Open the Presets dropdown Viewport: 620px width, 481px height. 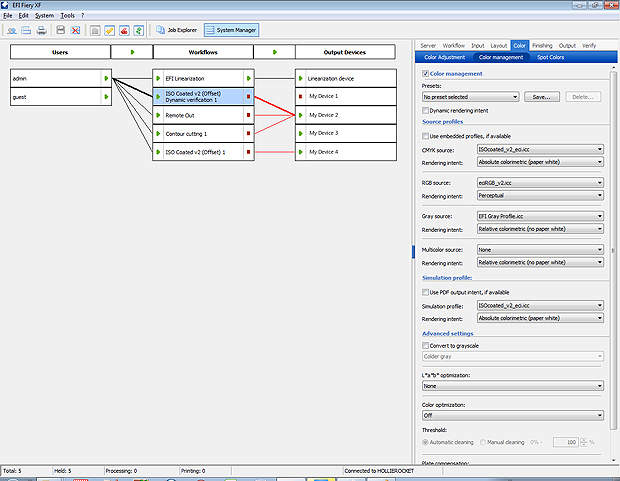click(x=471, y=97)
